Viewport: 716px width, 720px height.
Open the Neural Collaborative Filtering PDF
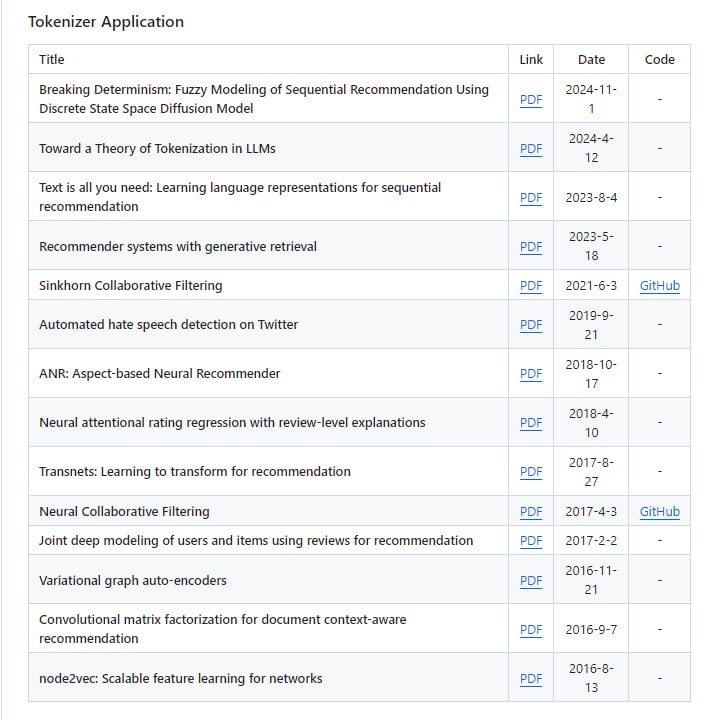tap(531, 511)
